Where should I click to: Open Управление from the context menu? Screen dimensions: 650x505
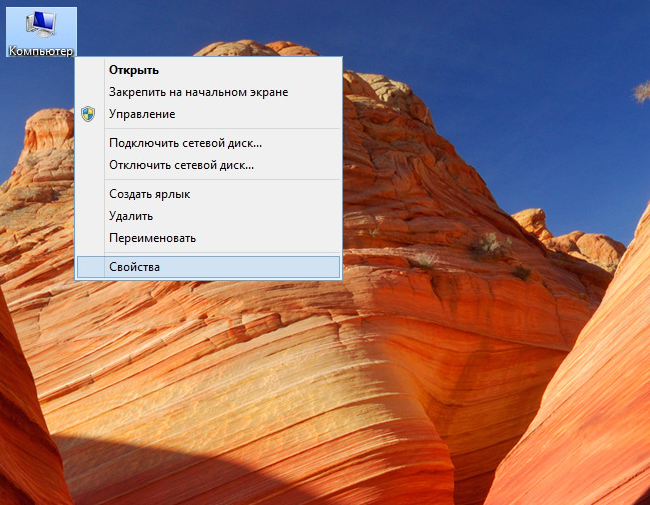click(x=142, y=114)
